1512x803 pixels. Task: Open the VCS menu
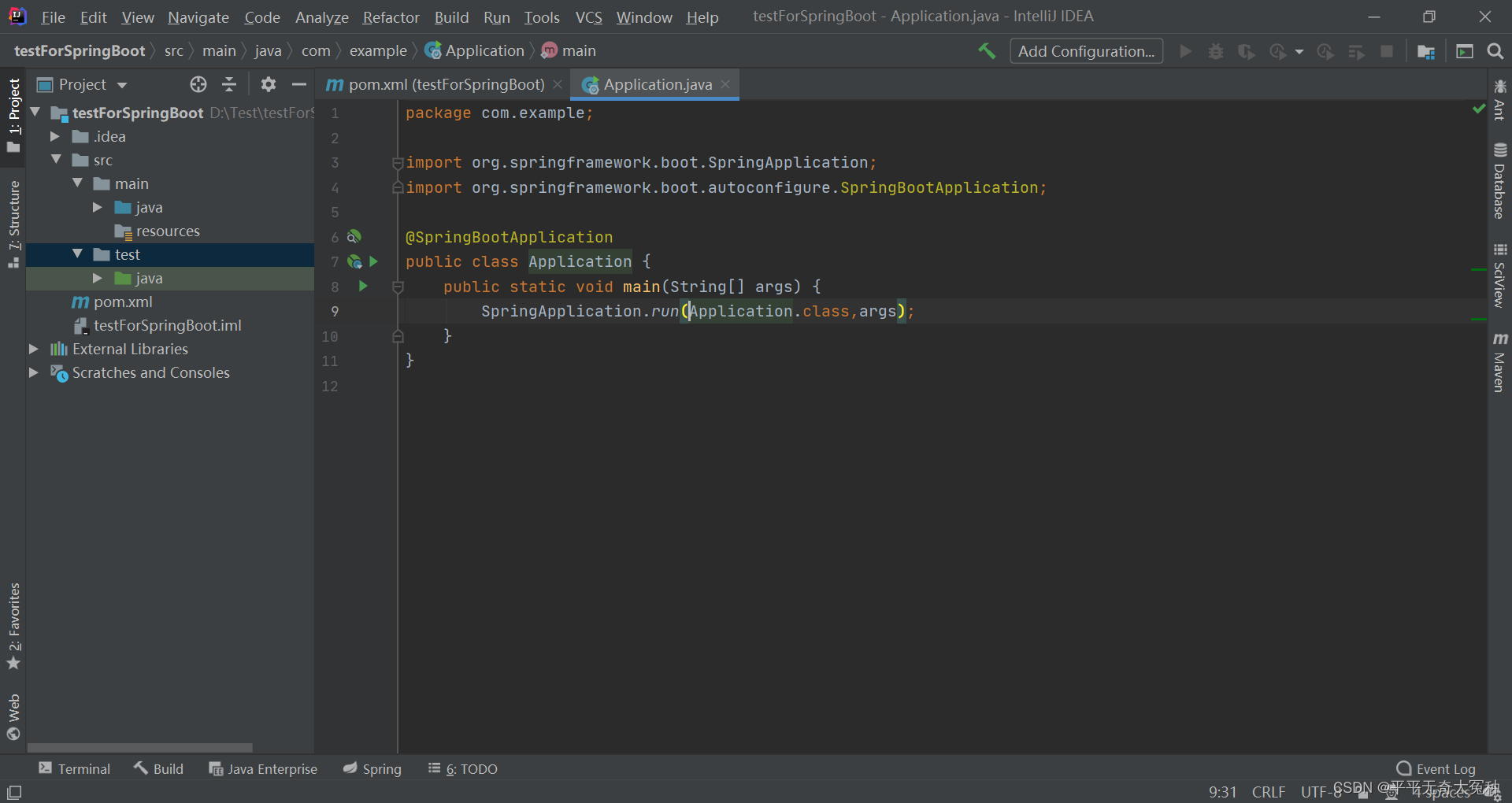pyautogui.click(x=588, y=17)
